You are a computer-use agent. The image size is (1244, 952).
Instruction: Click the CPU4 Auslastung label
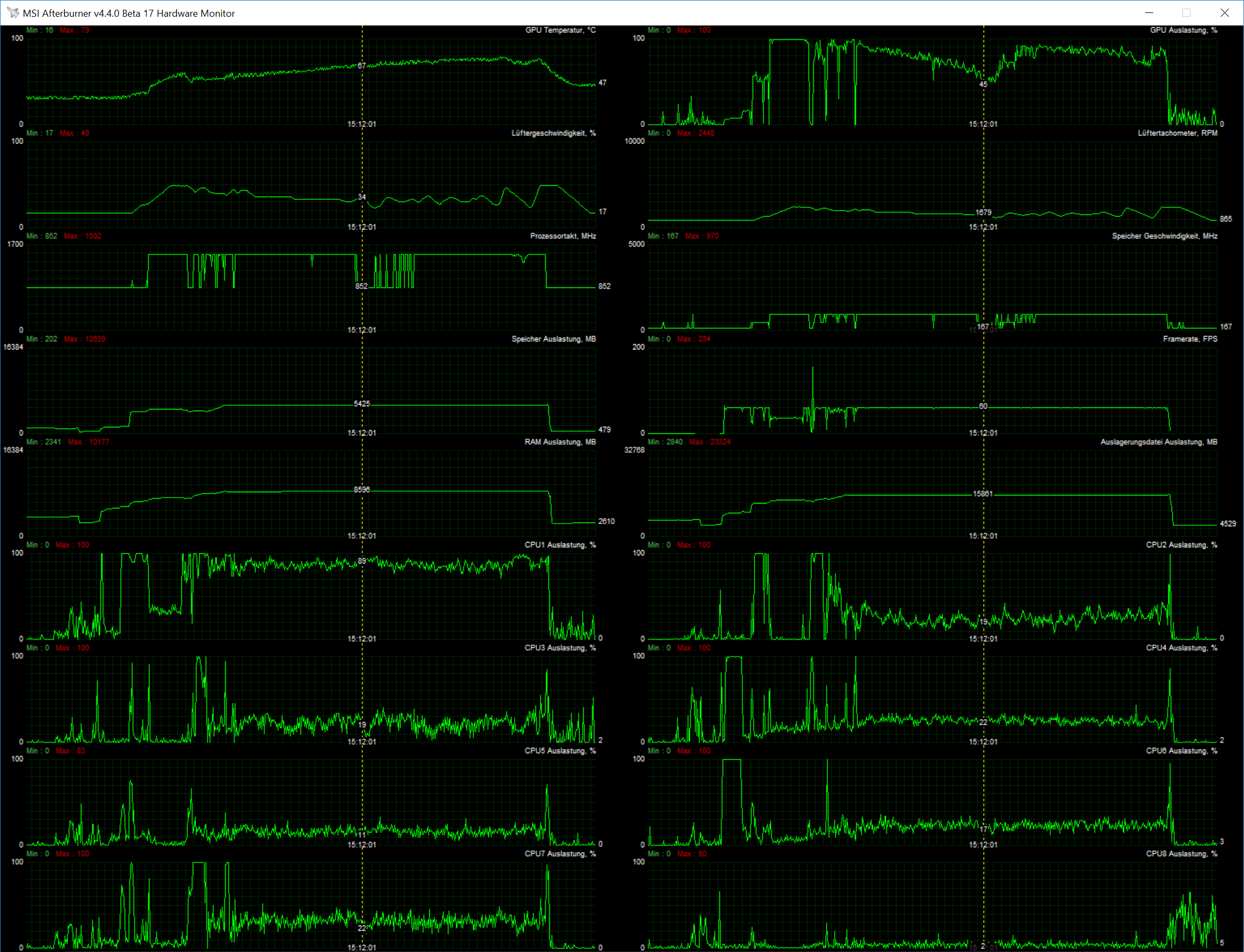1181,648
